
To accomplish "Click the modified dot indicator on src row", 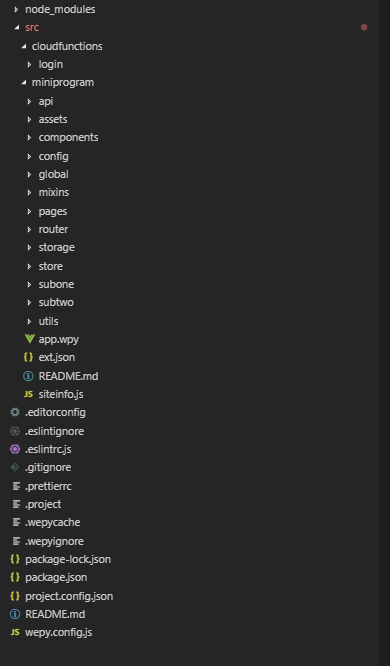I will pyautogui.click(x=364, y=27).
